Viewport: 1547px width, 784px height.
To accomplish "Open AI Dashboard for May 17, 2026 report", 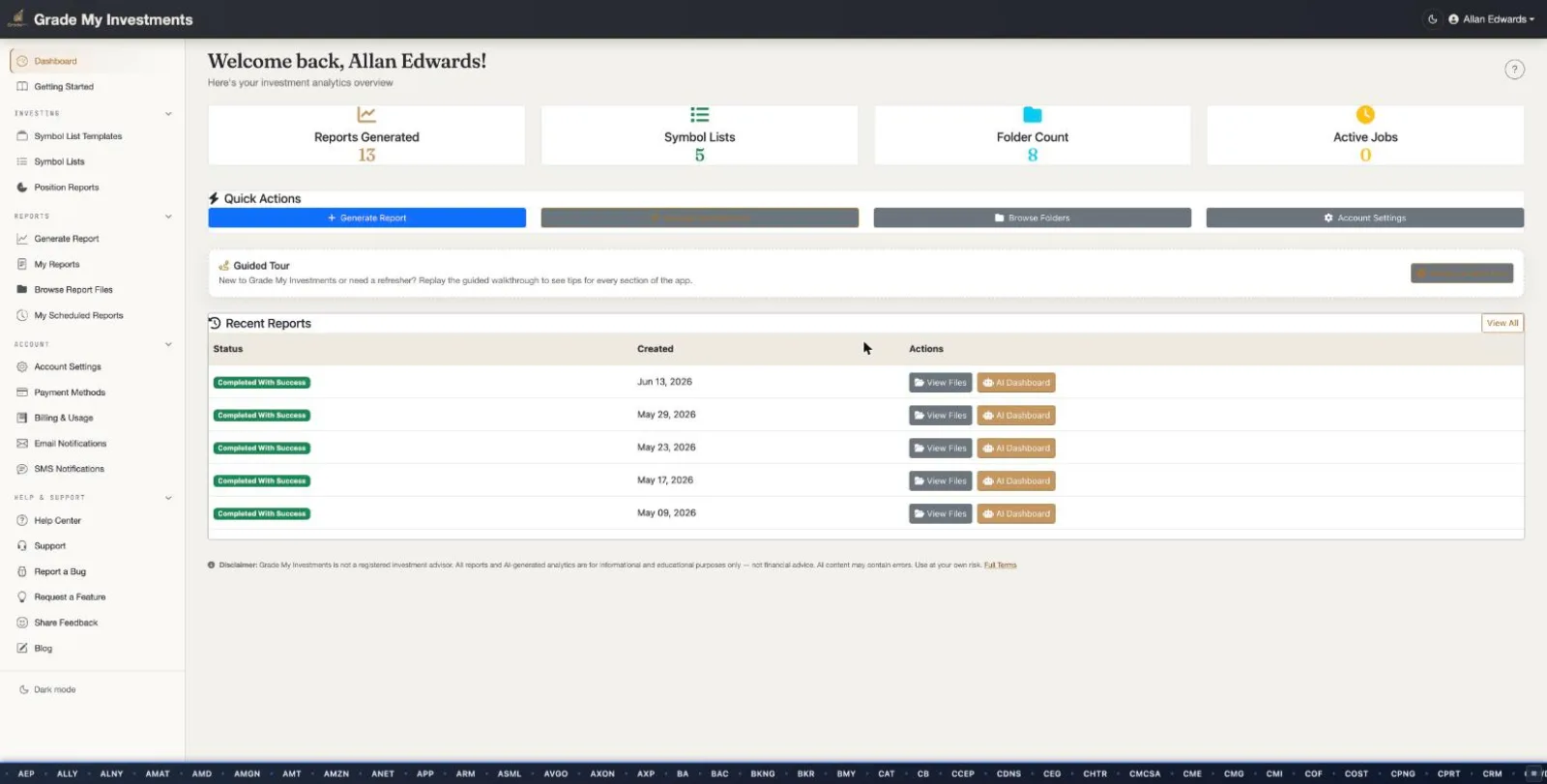I will (x=1016, y=481).
